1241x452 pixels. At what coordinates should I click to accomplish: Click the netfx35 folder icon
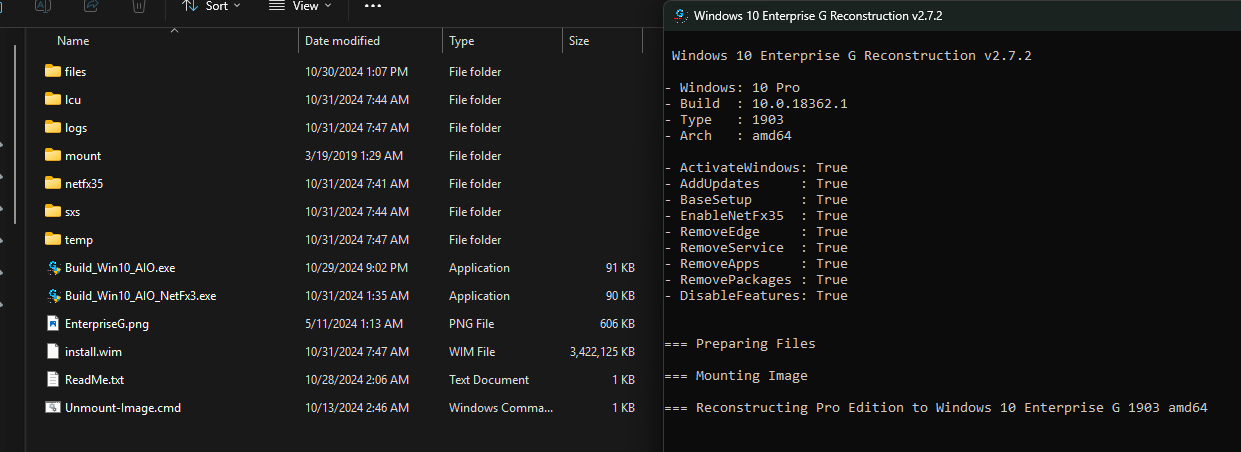point(53,184)
